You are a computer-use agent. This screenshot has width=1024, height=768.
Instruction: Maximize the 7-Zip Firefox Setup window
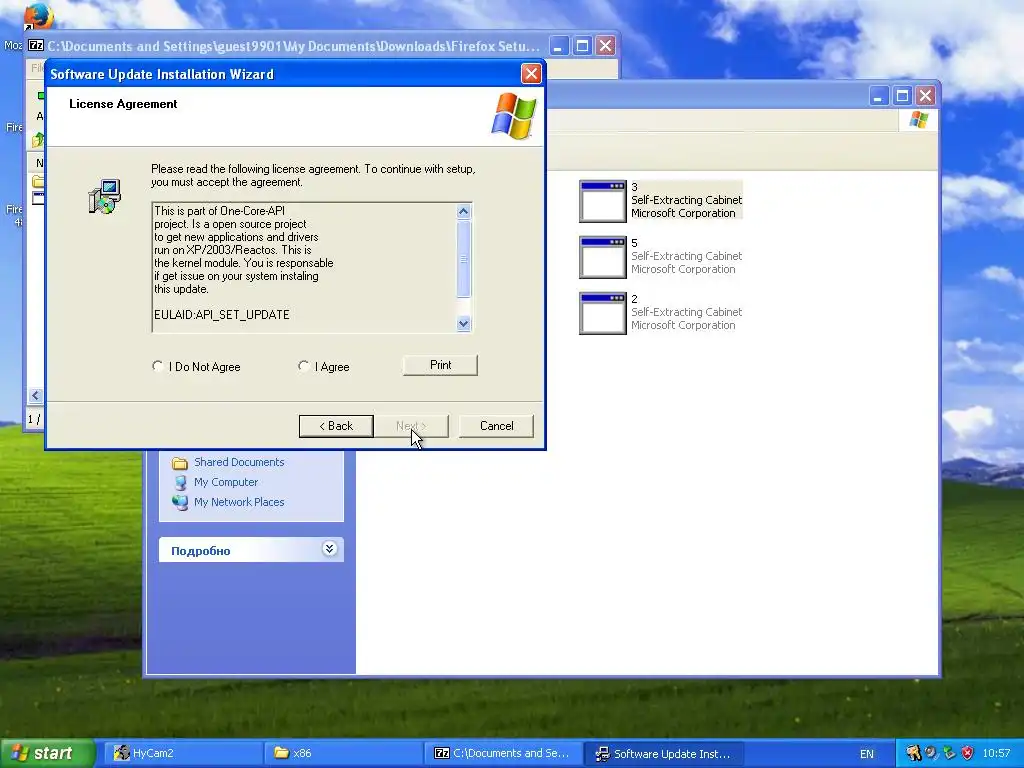(x=583, y=46)
